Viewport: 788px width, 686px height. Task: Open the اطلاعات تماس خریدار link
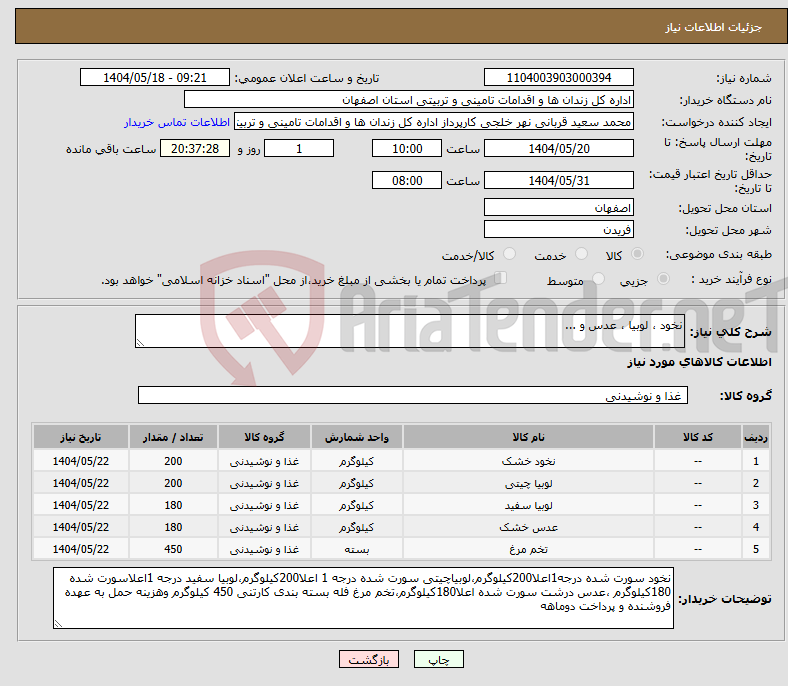coord(177,122)
